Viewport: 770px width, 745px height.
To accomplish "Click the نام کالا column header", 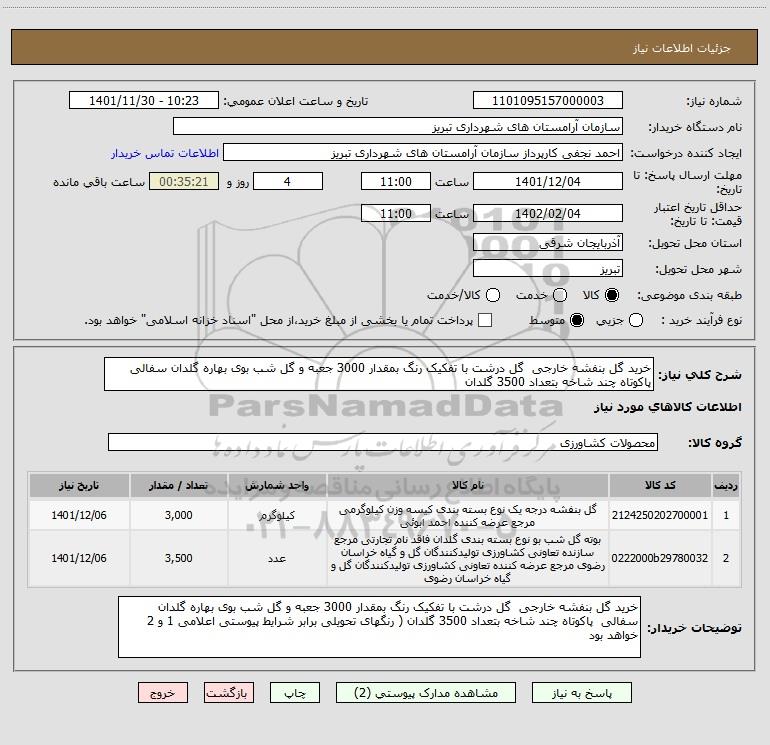I will pos(468,485).
